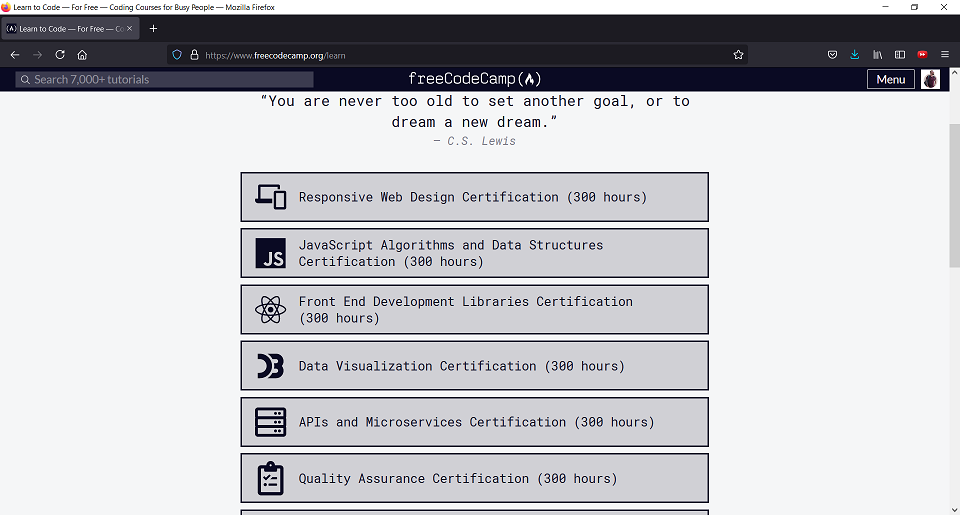The image size is (960, 515).
Task: Click the clipboard checklist icon
Action: (271, 478)
